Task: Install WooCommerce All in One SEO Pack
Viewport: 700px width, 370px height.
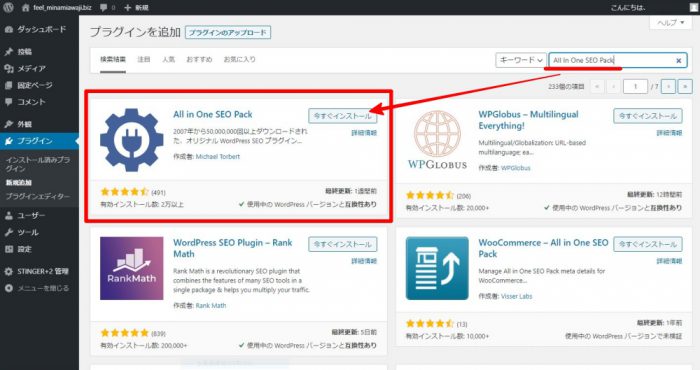Action: point(648,245)
